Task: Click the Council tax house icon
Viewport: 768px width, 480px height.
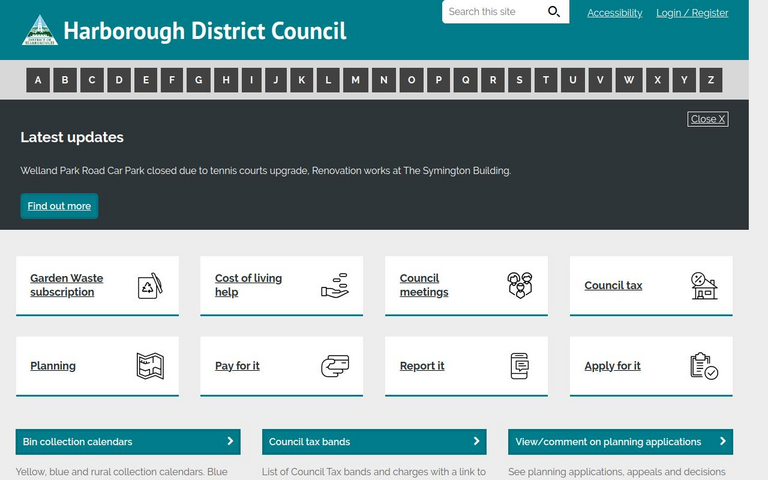Action: point(704,286)
